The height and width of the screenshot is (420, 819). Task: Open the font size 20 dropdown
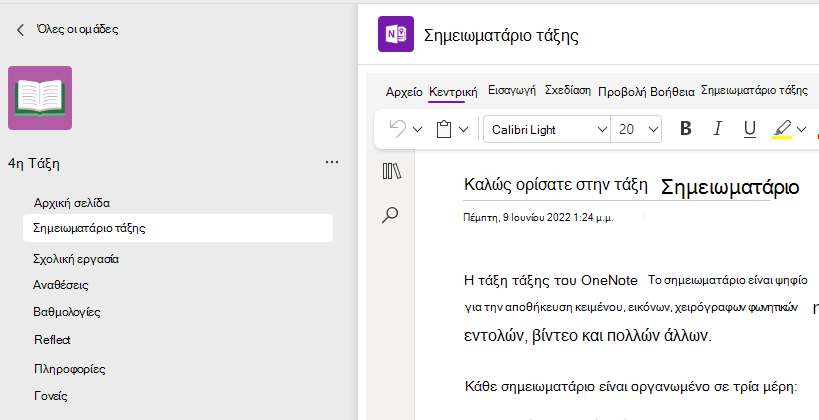click(636, 129)
